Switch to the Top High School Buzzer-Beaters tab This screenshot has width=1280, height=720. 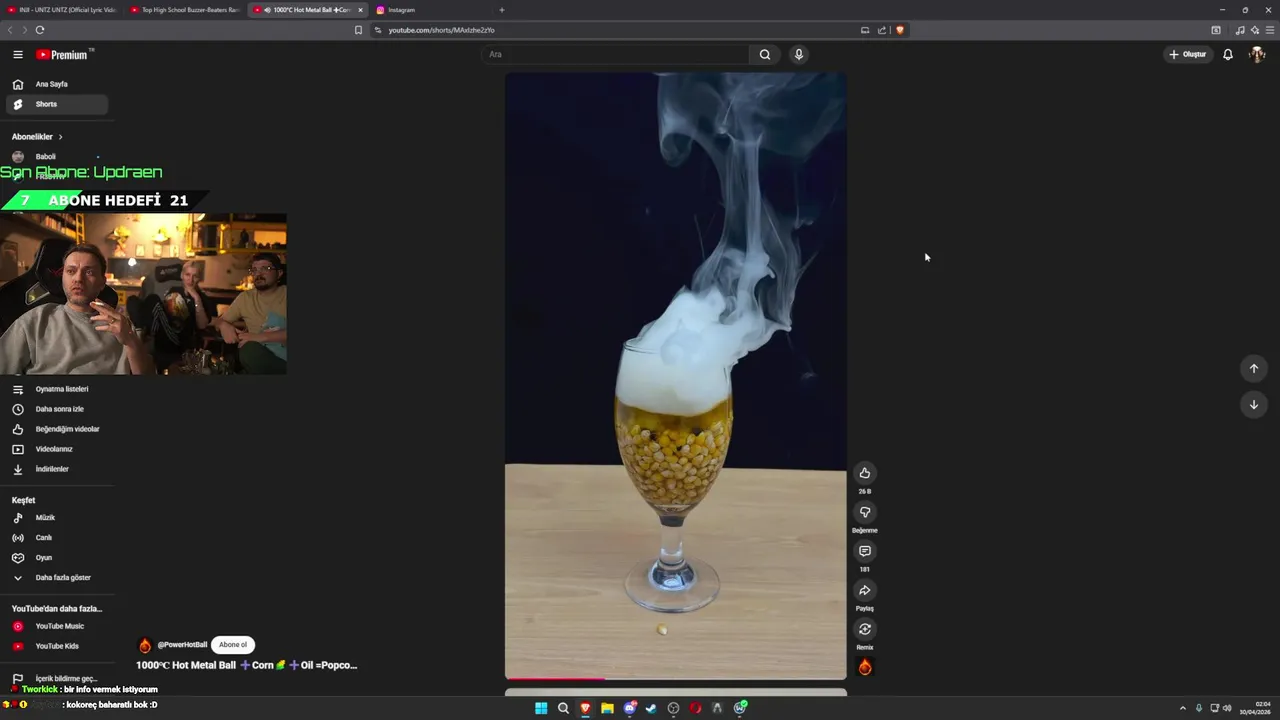[185, 10]
